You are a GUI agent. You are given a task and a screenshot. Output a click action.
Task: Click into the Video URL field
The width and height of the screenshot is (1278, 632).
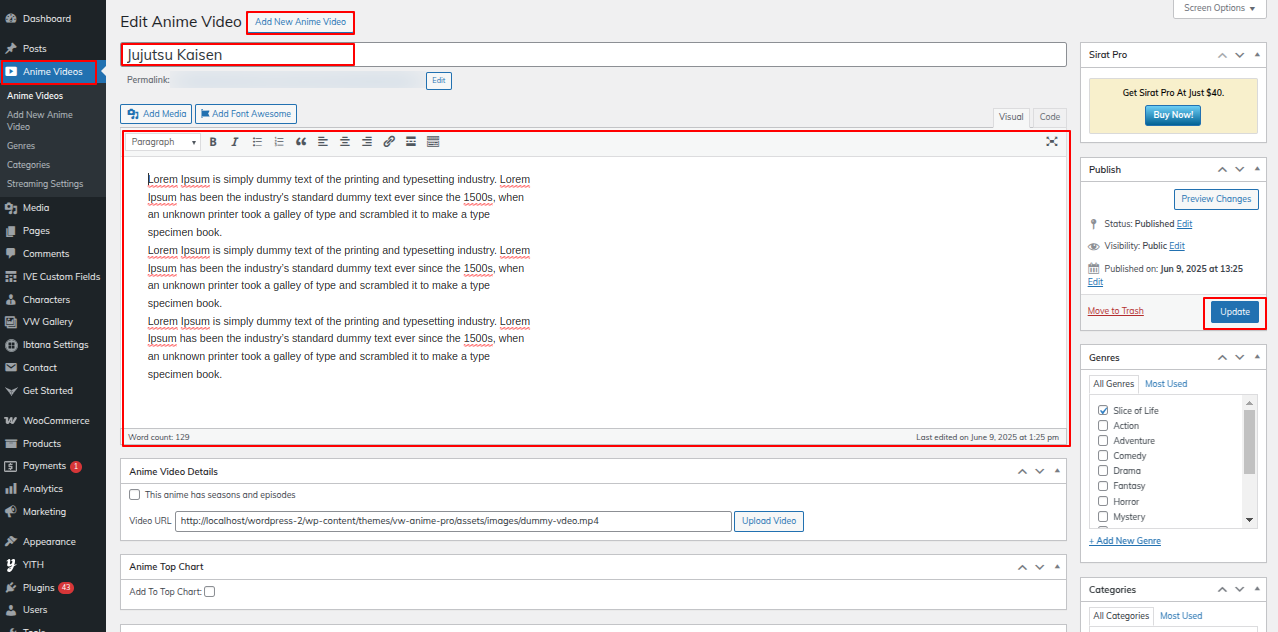pos(453,521)
